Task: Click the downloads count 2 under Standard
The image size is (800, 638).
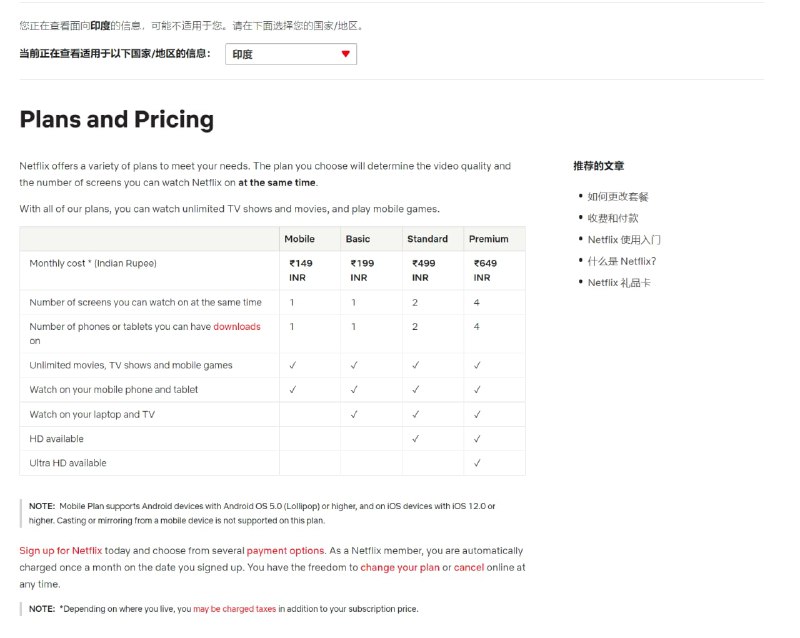Action: pos(415,327)
